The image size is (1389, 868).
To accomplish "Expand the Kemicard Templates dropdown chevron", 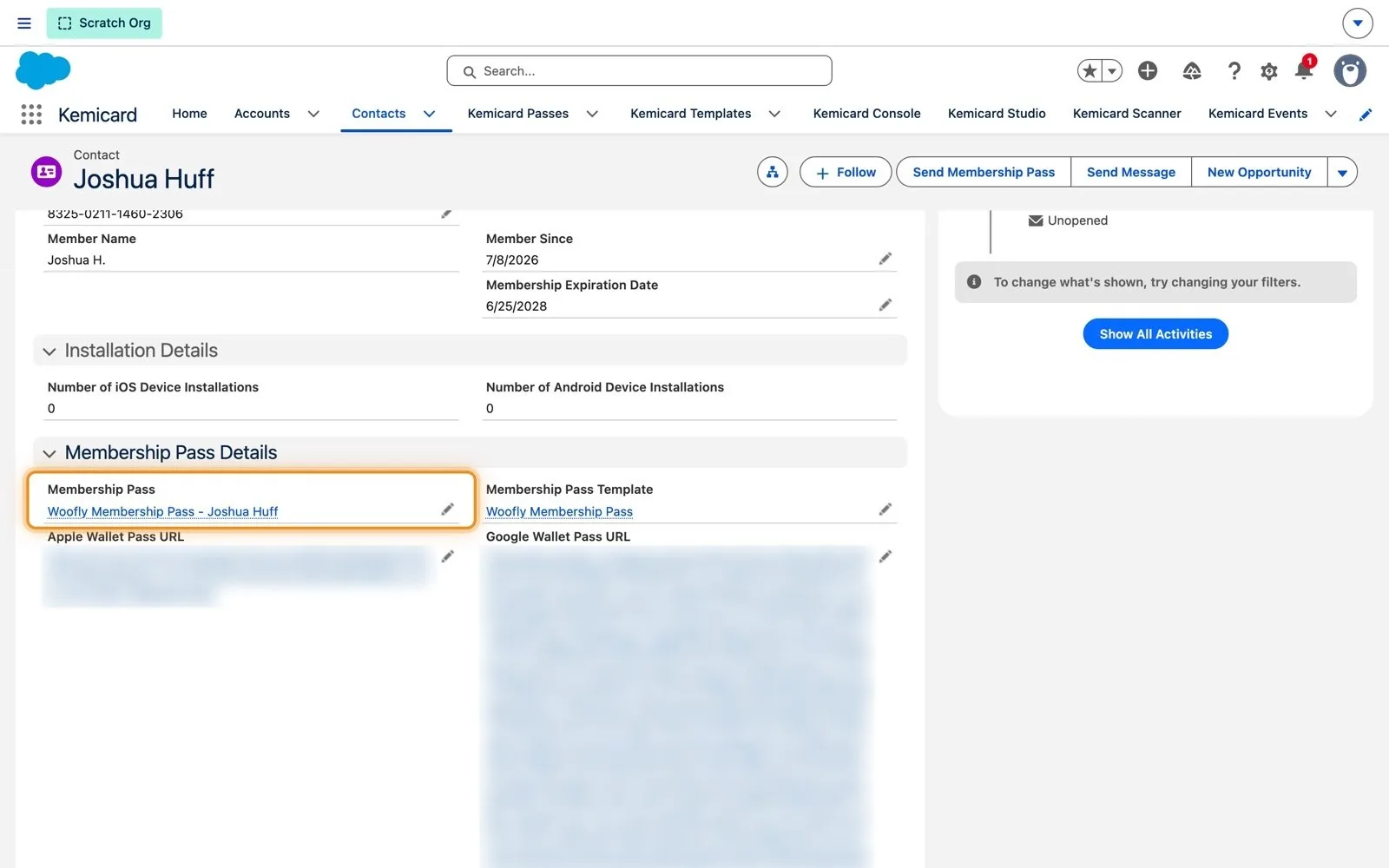I will coord(774,114).
